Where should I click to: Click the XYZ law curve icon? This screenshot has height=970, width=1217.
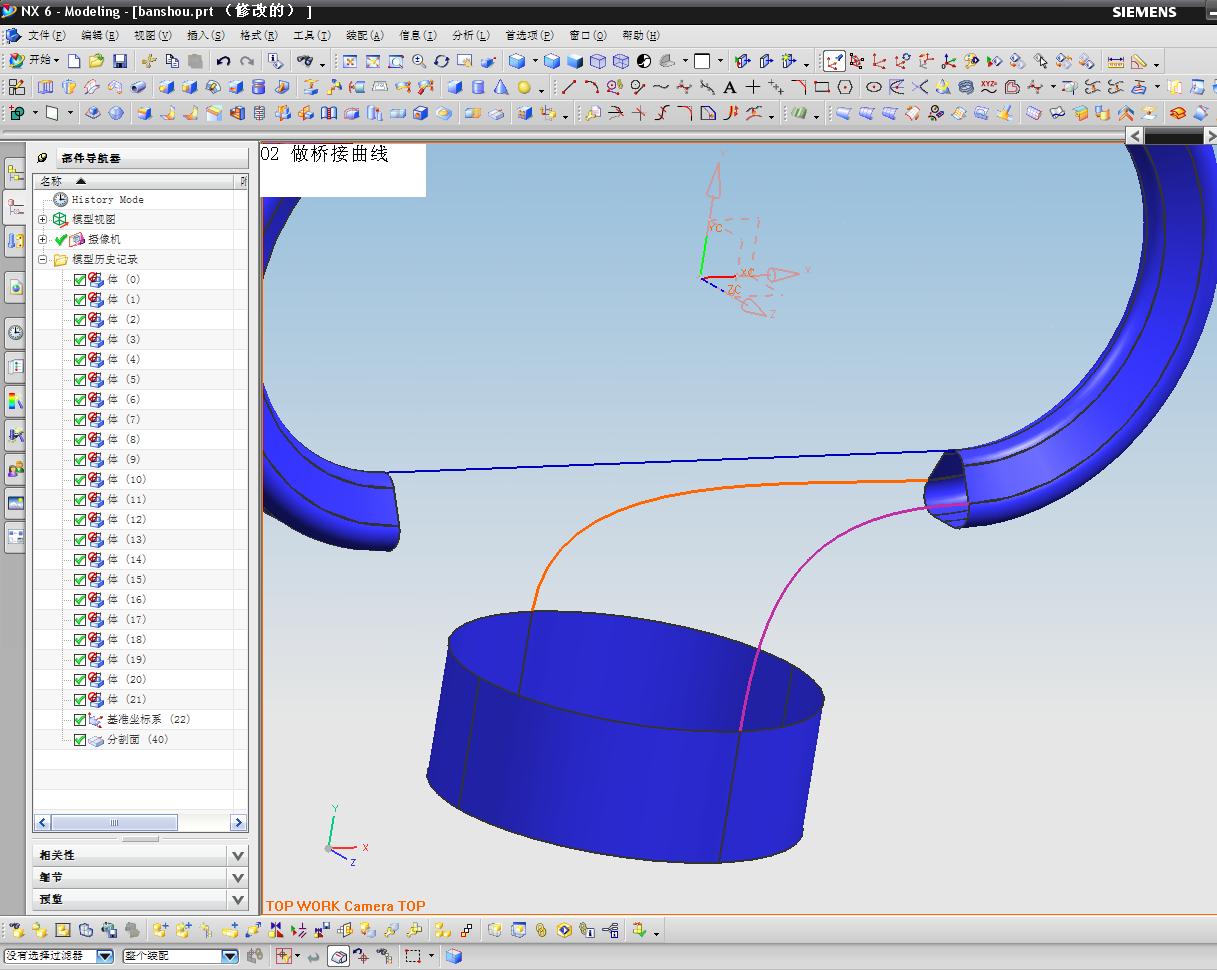pos(988,87)
